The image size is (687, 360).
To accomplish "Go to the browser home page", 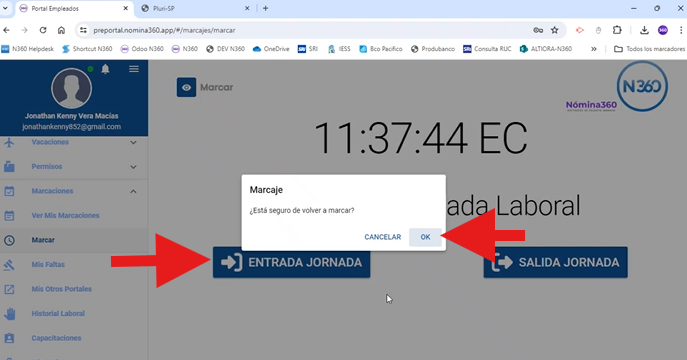I will [x=61, y=30].
